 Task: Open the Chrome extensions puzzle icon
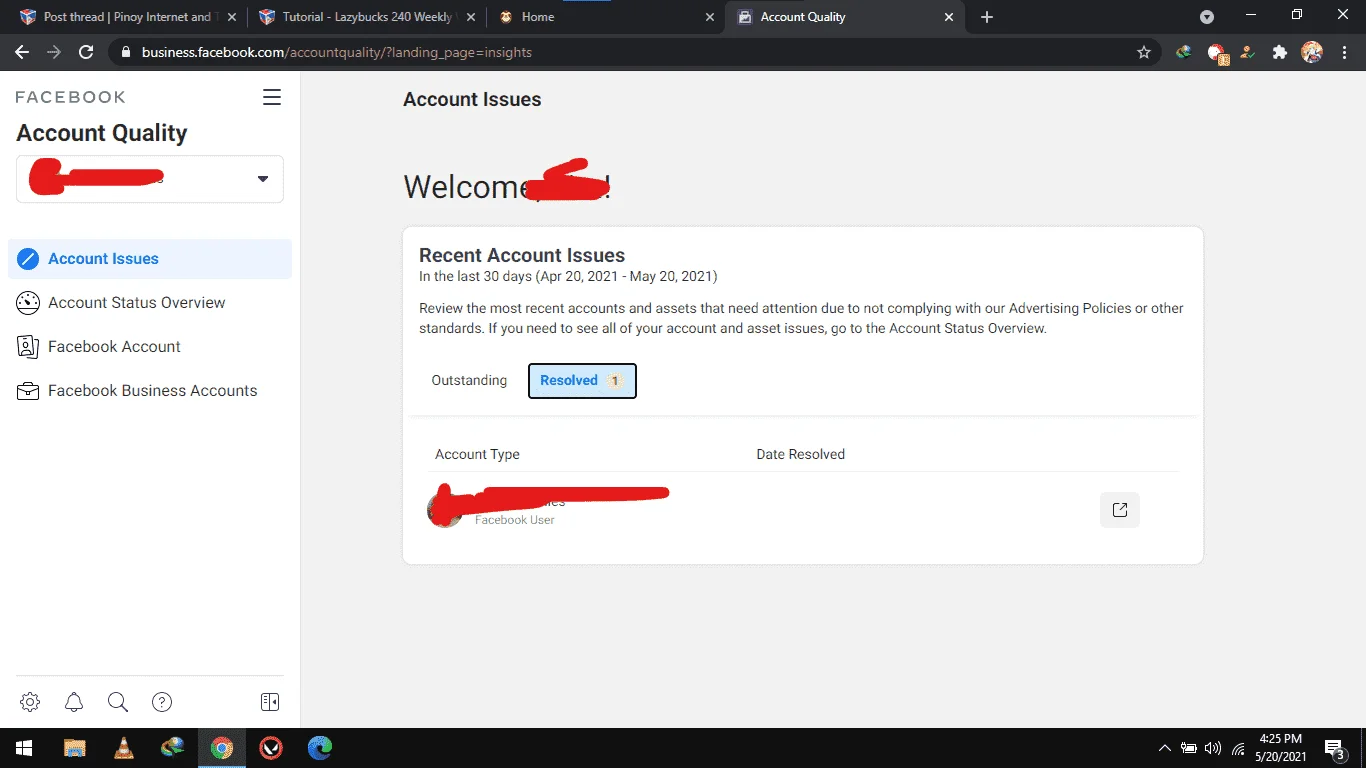click(x=1279, y=52)
